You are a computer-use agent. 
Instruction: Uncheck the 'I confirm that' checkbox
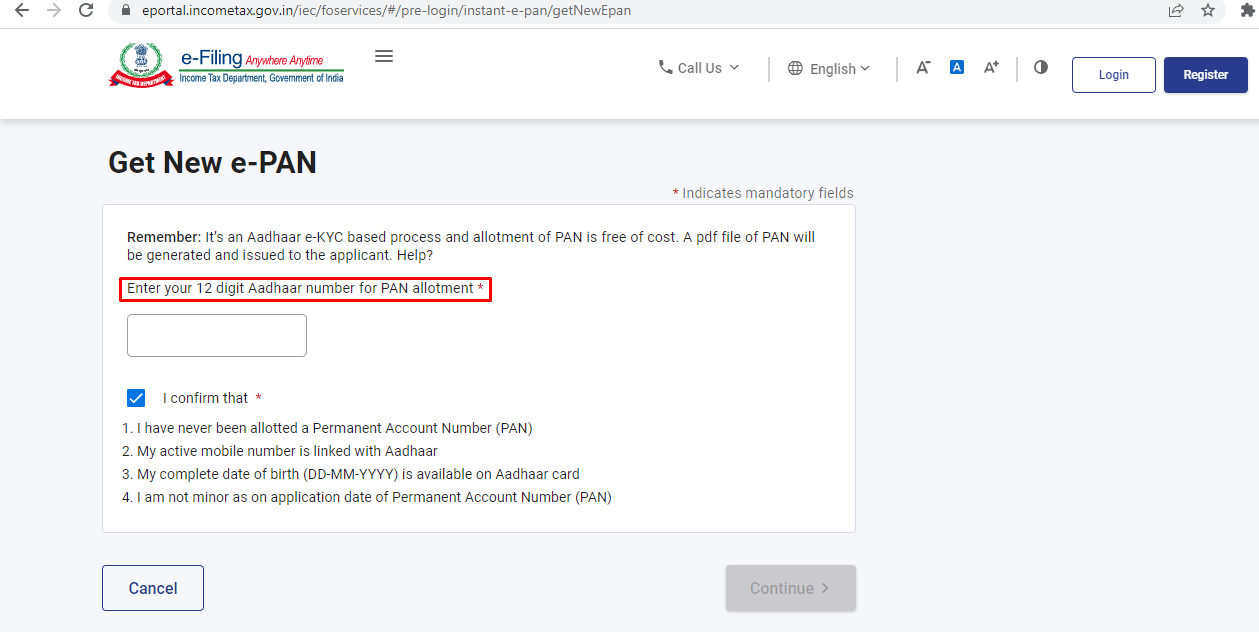pyautogui.click(x=136, y=398)
